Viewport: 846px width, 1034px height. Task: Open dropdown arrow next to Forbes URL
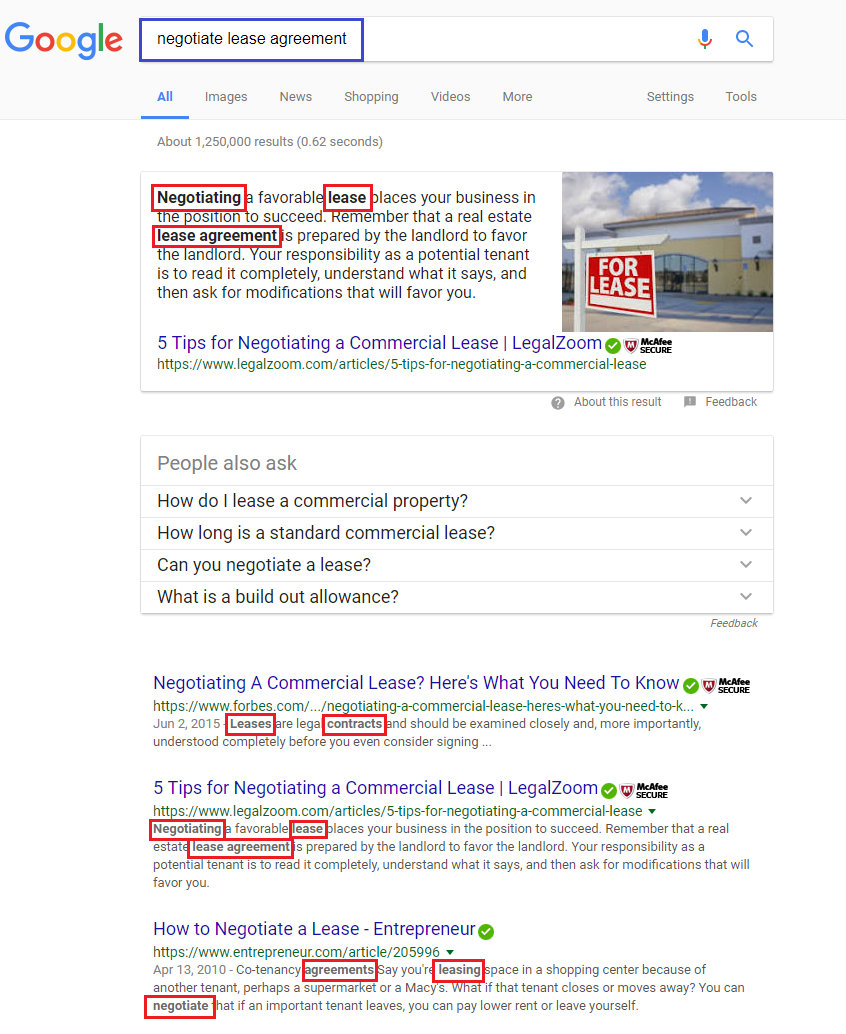point(704,706)
